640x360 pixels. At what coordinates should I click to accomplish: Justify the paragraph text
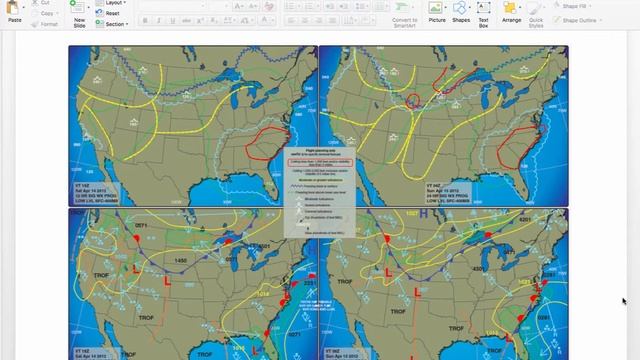click(x=333, y=20)
